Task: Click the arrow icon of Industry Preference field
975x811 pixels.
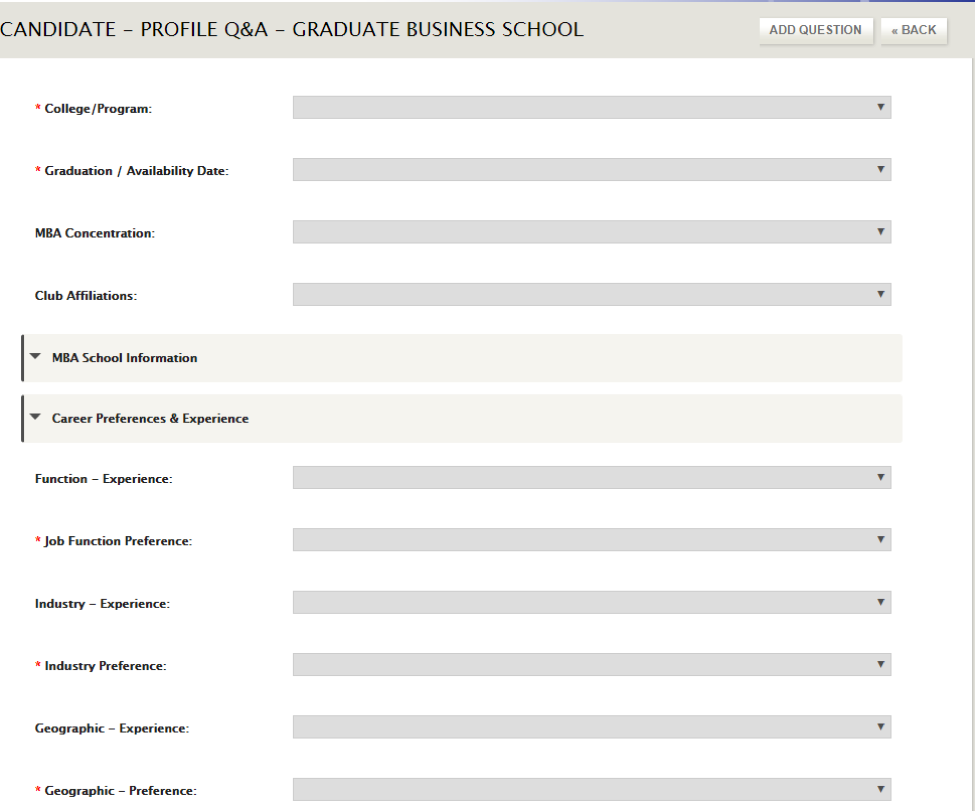Action: [x=880, y=664]
